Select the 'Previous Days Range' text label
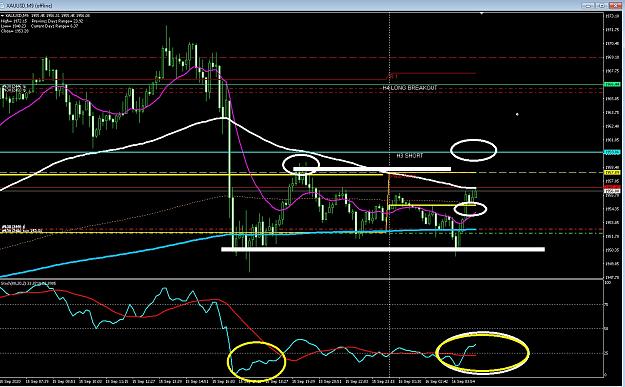Viewport: 625px width, 387px height. click(58, 21)
